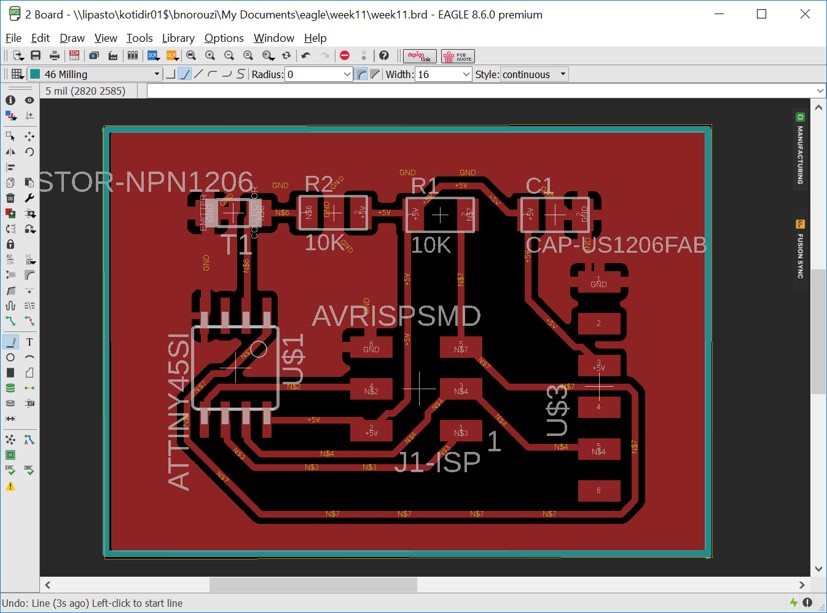Select the arc-end wire bend style

(x=227, y=74)
